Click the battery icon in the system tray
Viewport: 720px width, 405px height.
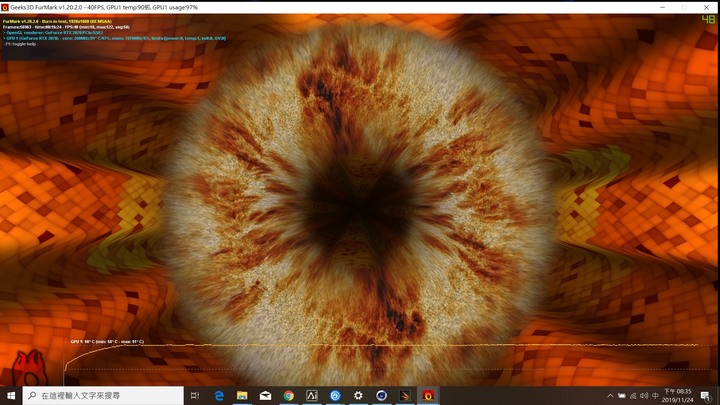click(622, 395)
